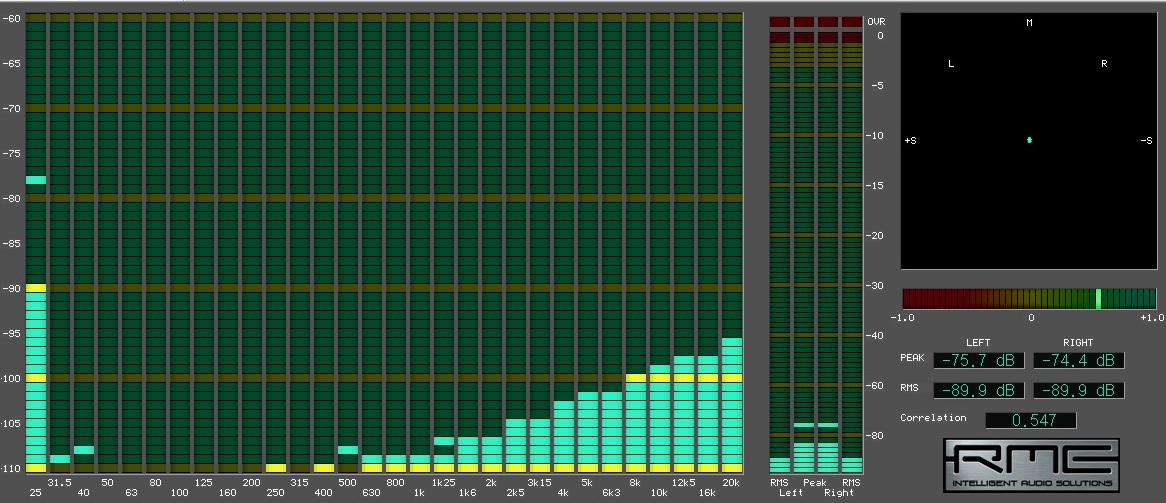The image size is (1166, 503).
Task: Click the OVR label on level meter
Action: click(876, 22)
